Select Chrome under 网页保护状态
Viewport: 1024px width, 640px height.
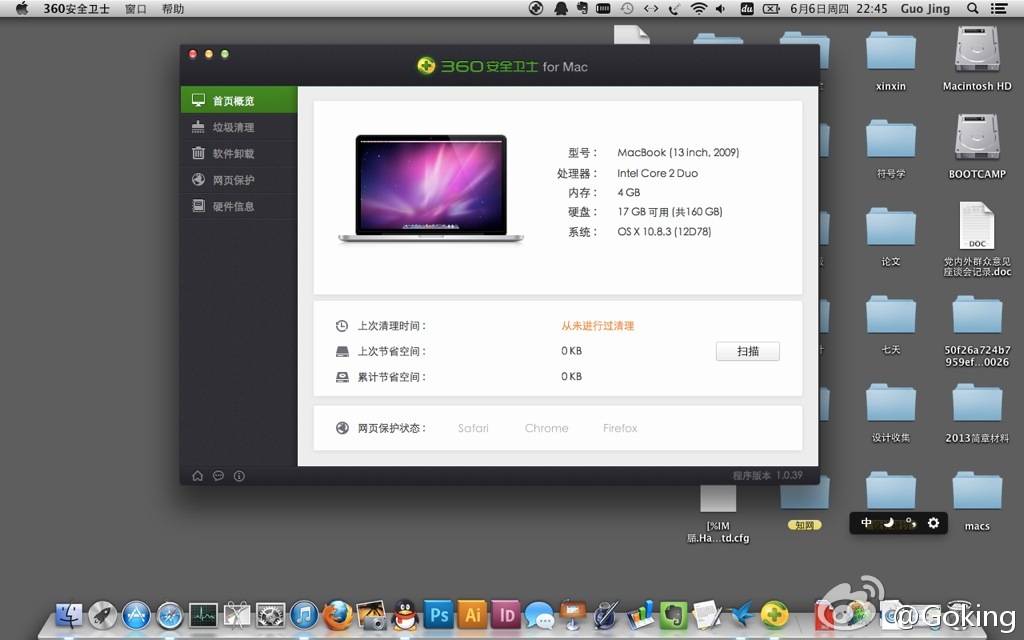[x=547, y=428]
